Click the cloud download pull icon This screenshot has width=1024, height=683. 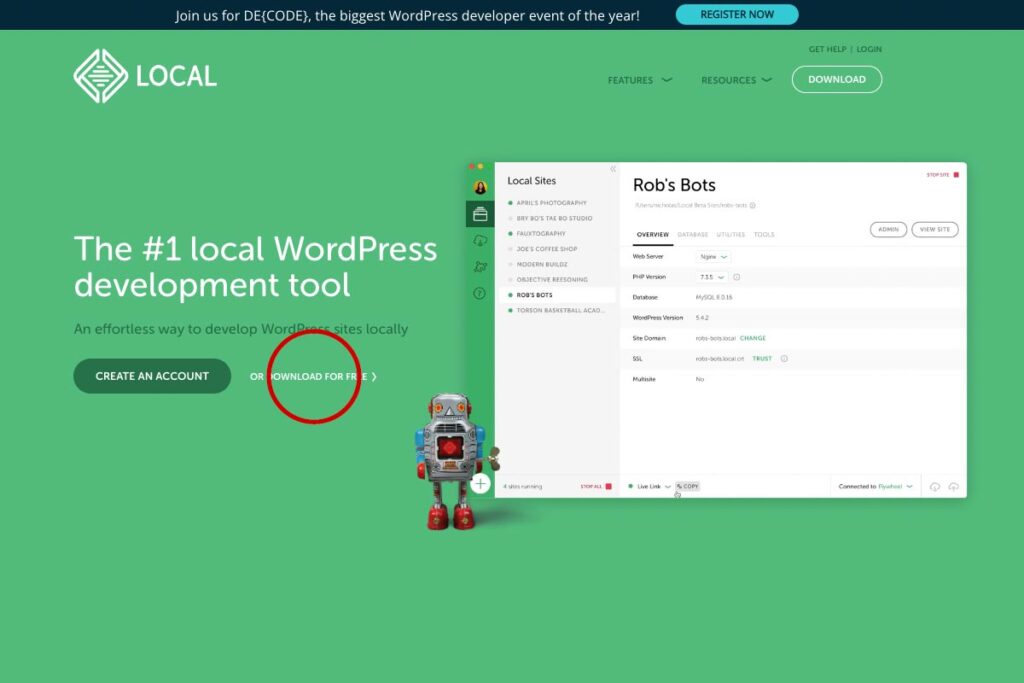pos(935,486)
